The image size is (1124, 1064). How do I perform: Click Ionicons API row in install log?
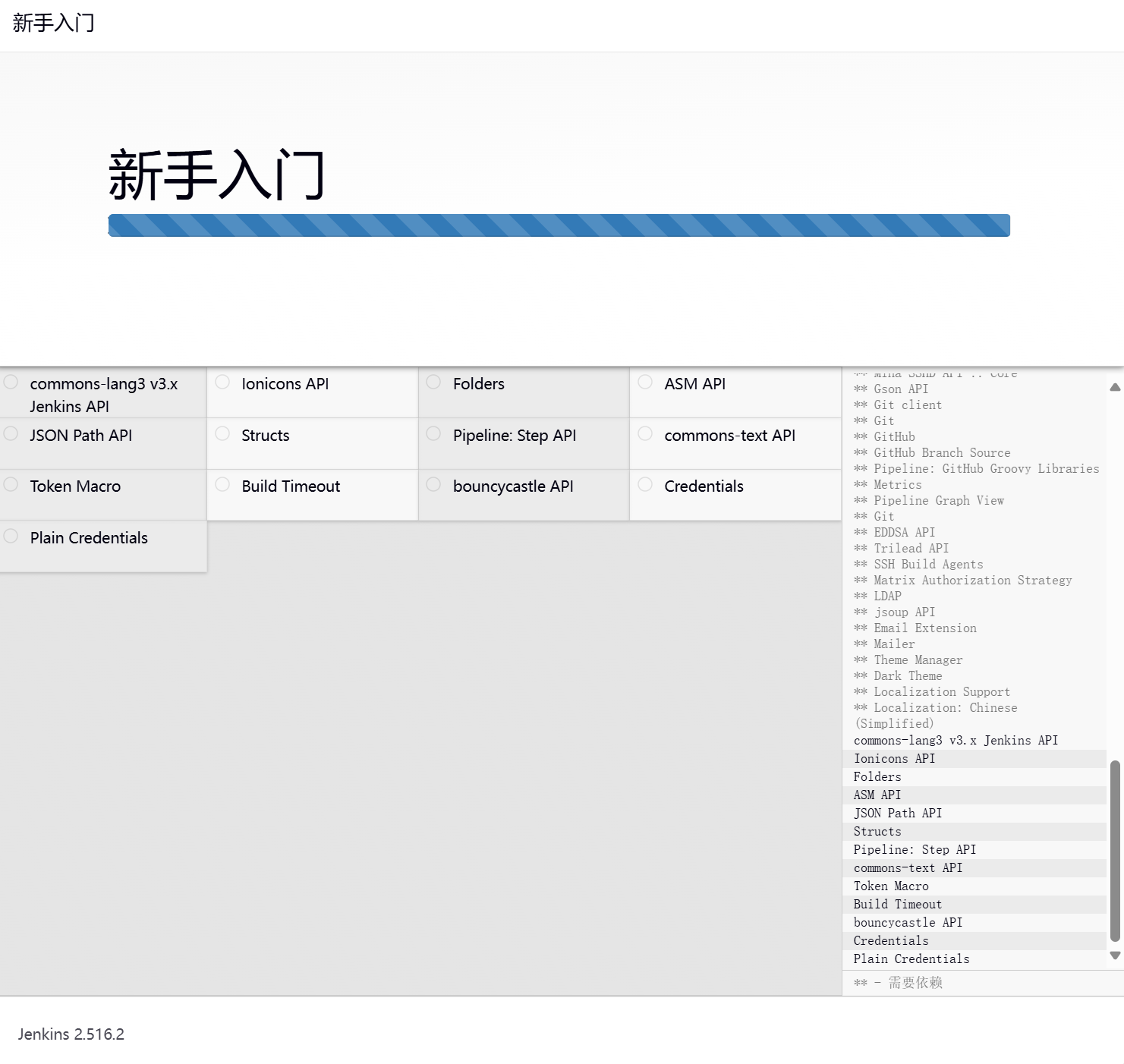(x=974, y=759)
